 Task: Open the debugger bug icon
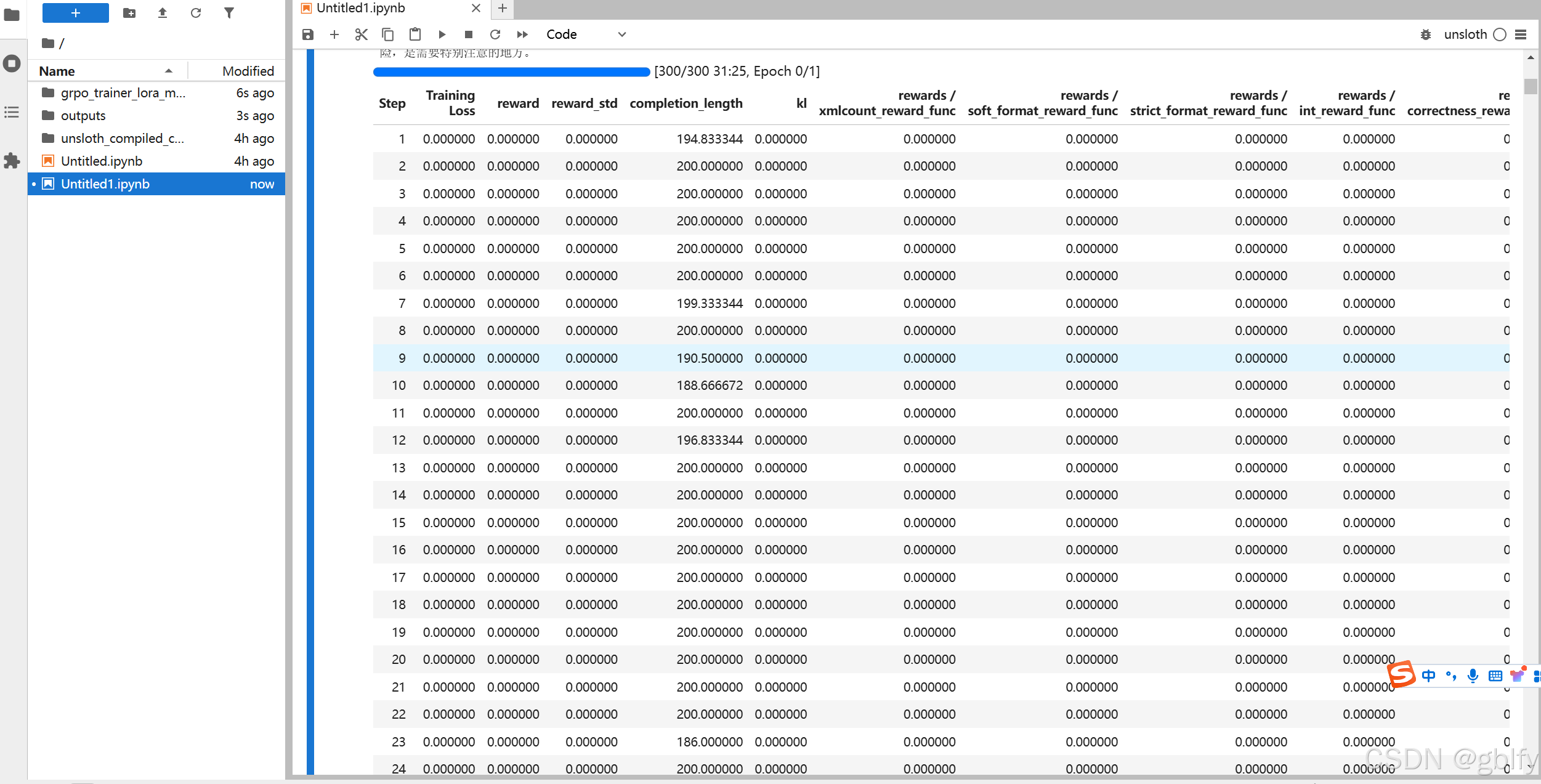click(1425, 34)
